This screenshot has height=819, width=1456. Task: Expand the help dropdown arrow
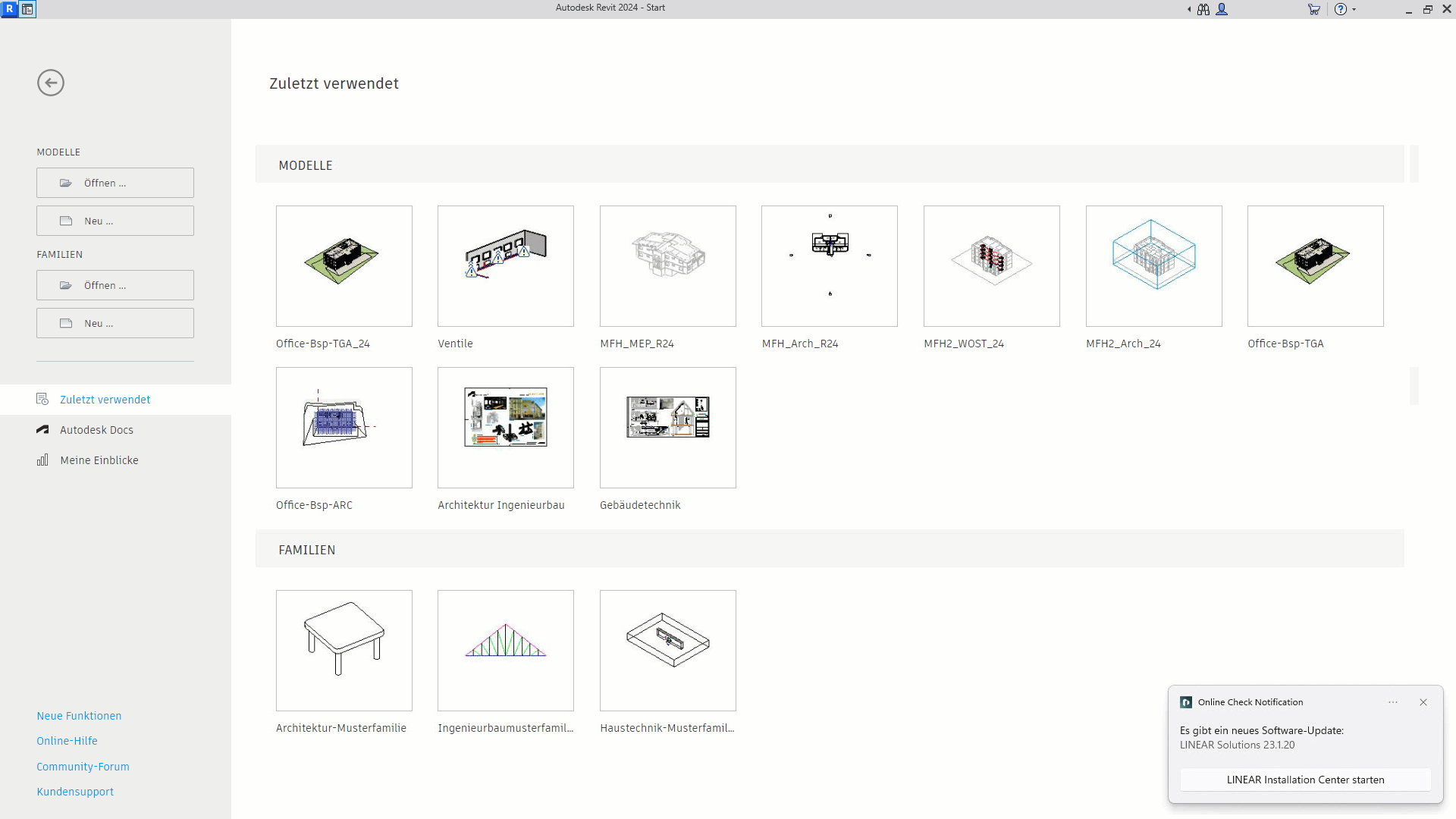point(1354,9)
